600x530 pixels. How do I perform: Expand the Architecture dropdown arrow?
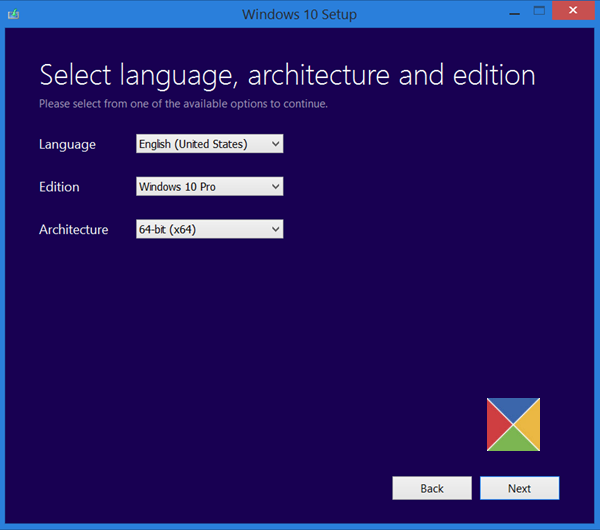pyautogui.click(x=276, y=229)
